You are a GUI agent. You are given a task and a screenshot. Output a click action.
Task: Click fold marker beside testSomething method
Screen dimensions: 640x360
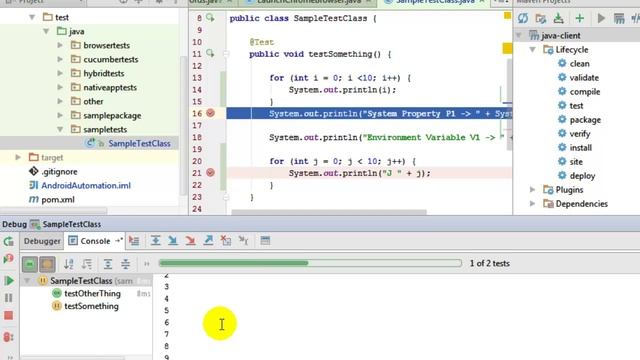pos(226,53)
